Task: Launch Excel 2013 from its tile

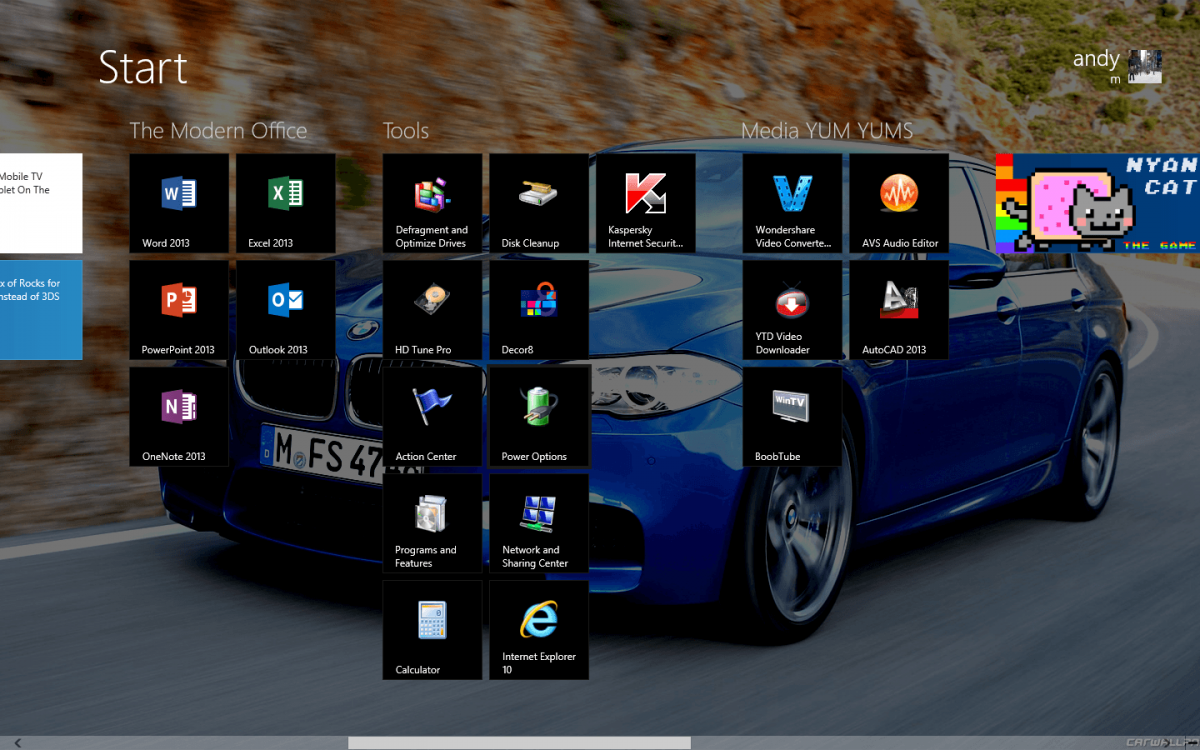Action: point(286,203)
